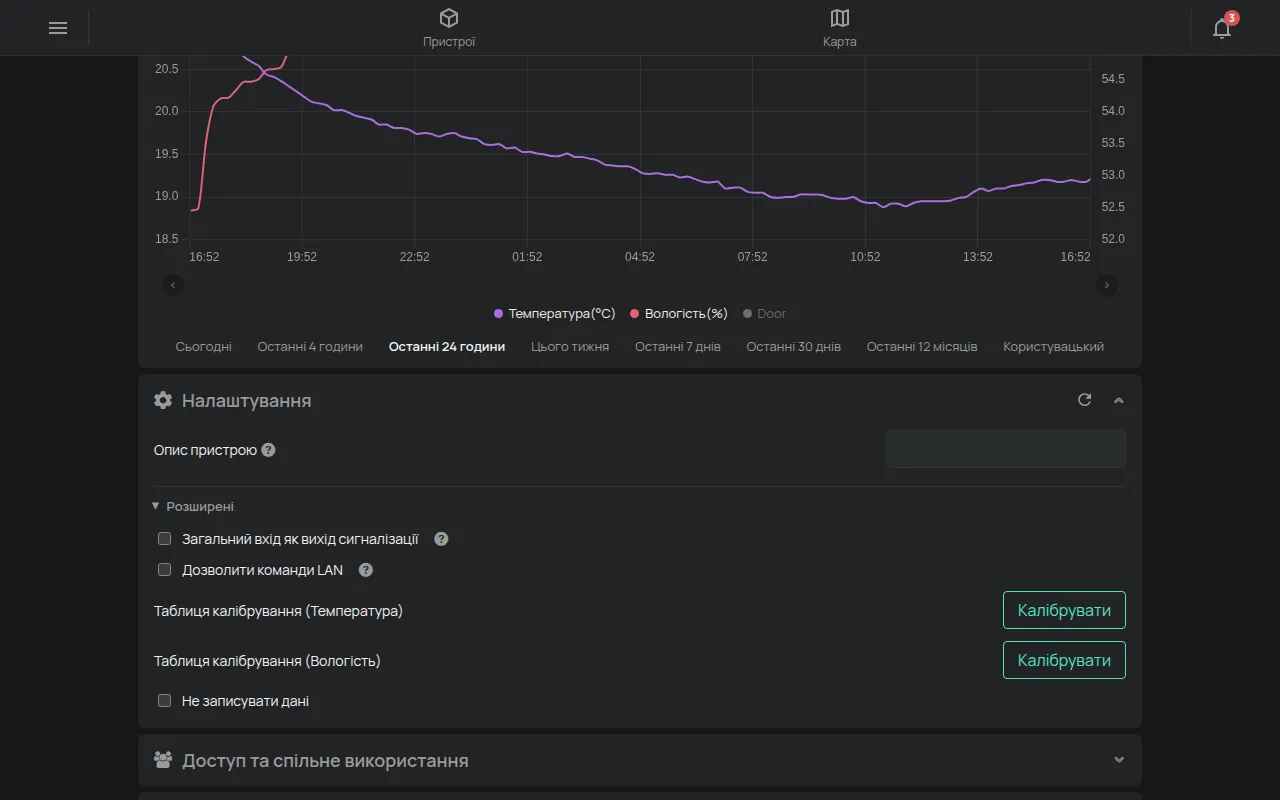Click Калібрувати for the temperature calibration table
The image size is (1280, 800).
(x=1064, y=610)
